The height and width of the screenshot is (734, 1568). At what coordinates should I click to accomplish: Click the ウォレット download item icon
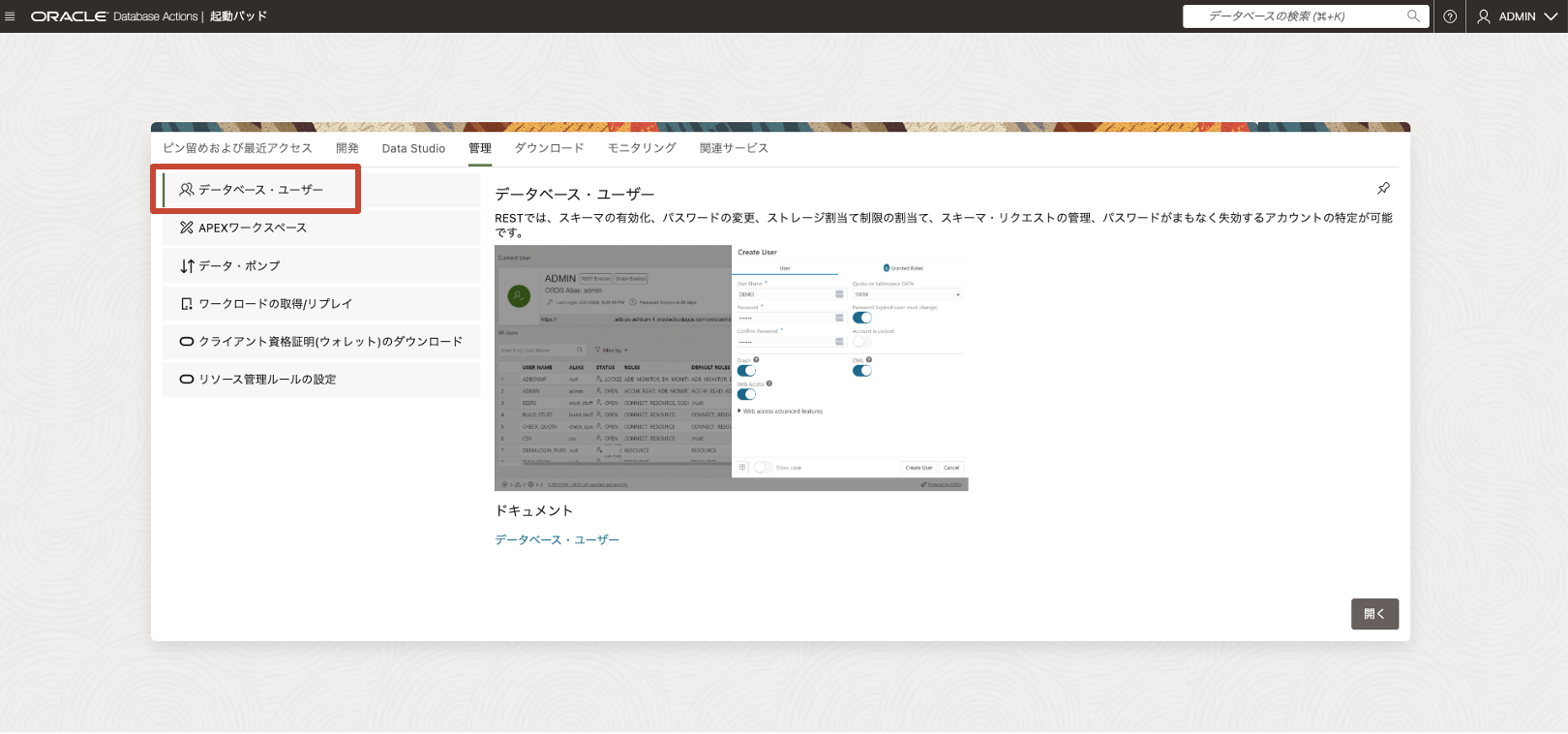(x=187, y=342)
